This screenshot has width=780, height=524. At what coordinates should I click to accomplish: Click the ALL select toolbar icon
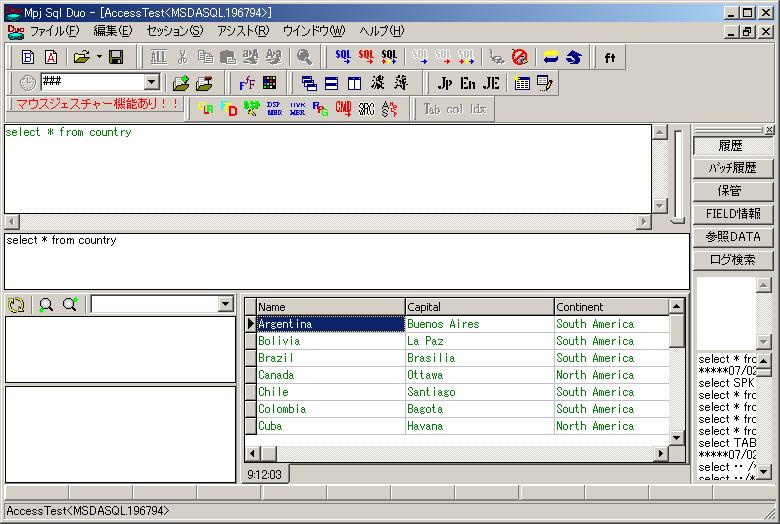coord(159,57)
